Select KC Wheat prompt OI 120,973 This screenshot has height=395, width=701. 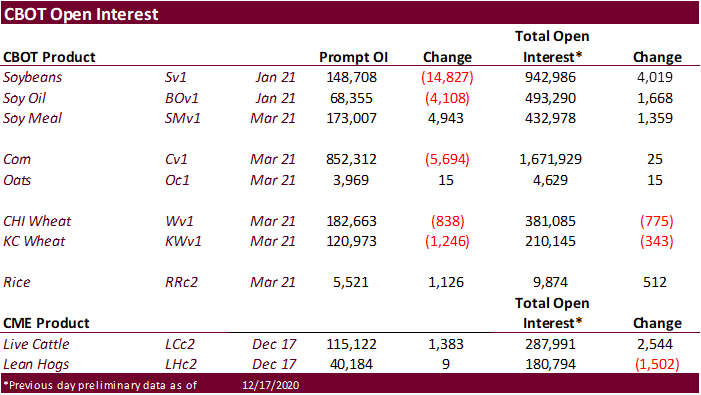click(x=351, y=241)
